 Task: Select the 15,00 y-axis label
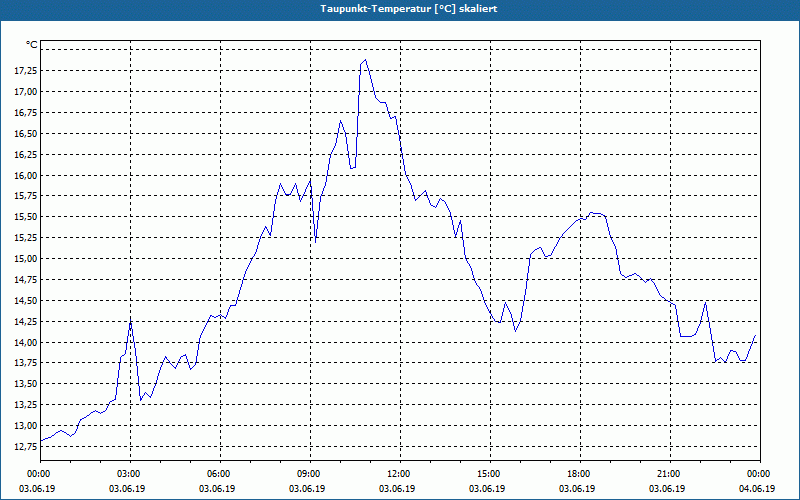pyautogui.click(x=26, y=259)
